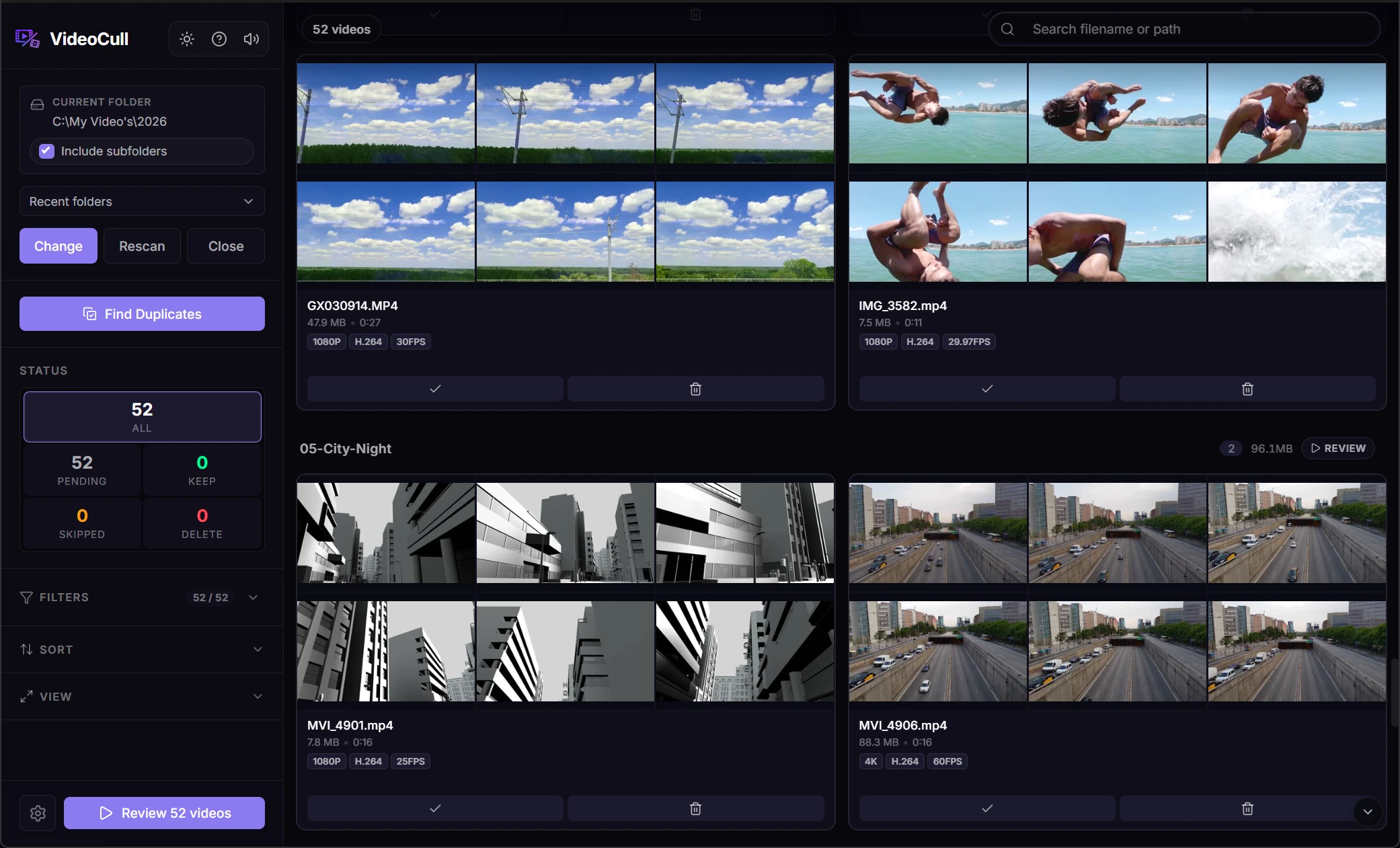Click the MVI_4906.mp4 file name
Image resolution: width=1400 pixels, height=848 pixels.
coord(902,725)
